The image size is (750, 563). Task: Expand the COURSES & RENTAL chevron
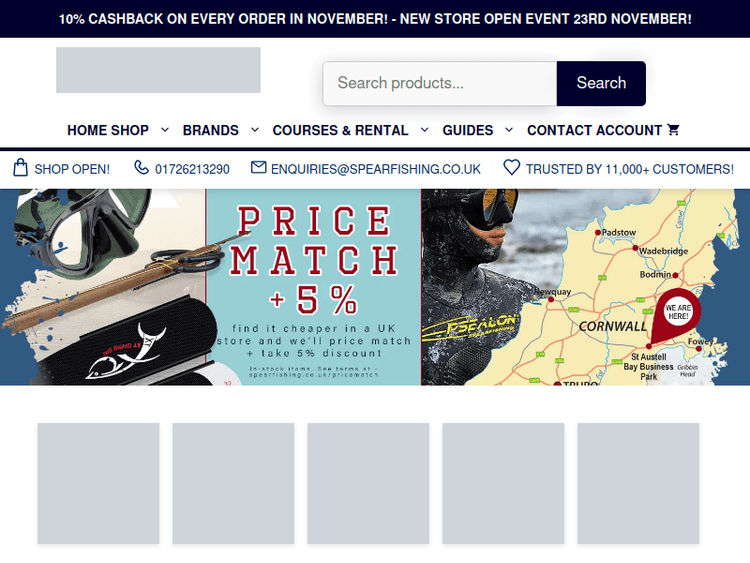(x=425, y=130)
